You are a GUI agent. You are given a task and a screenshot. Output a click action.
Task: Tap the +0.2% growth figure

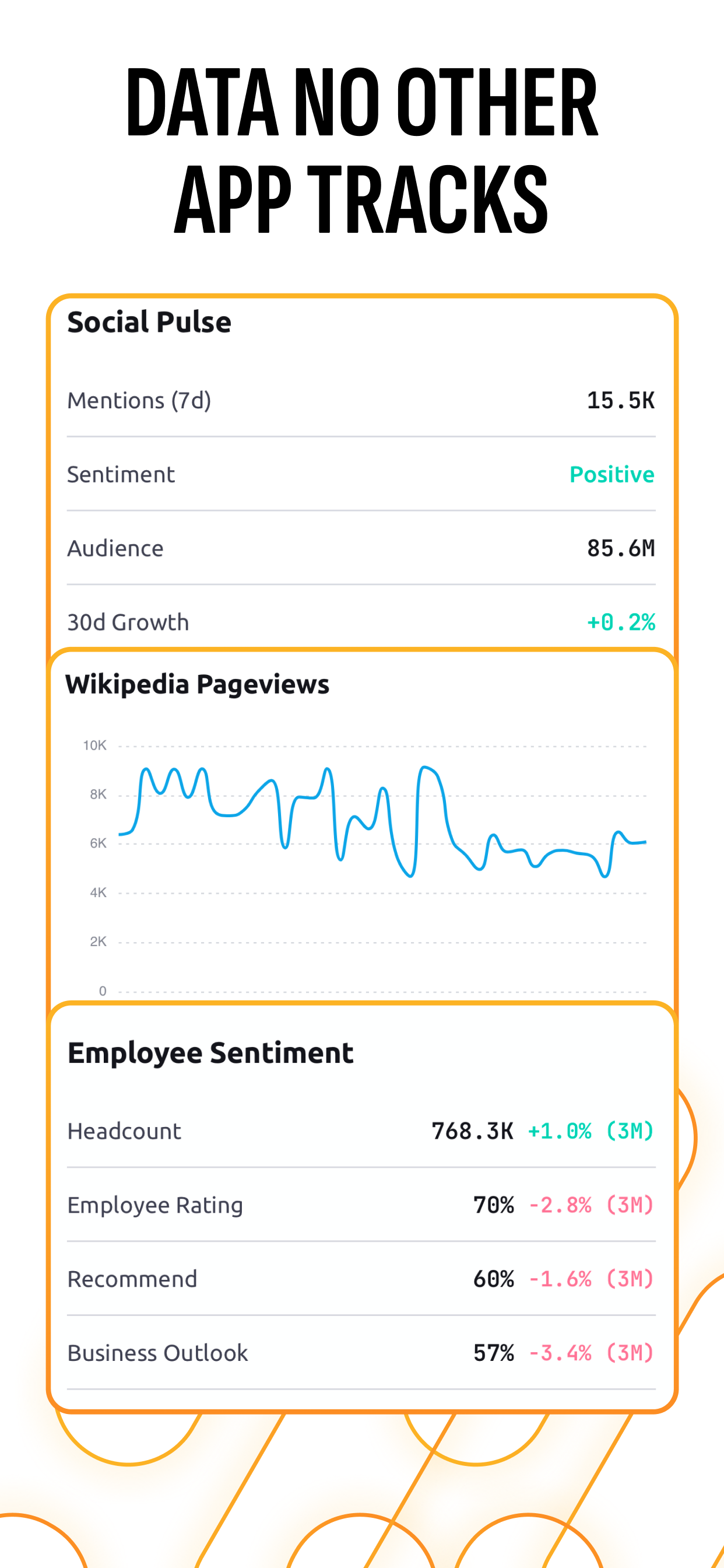(621, 622)
